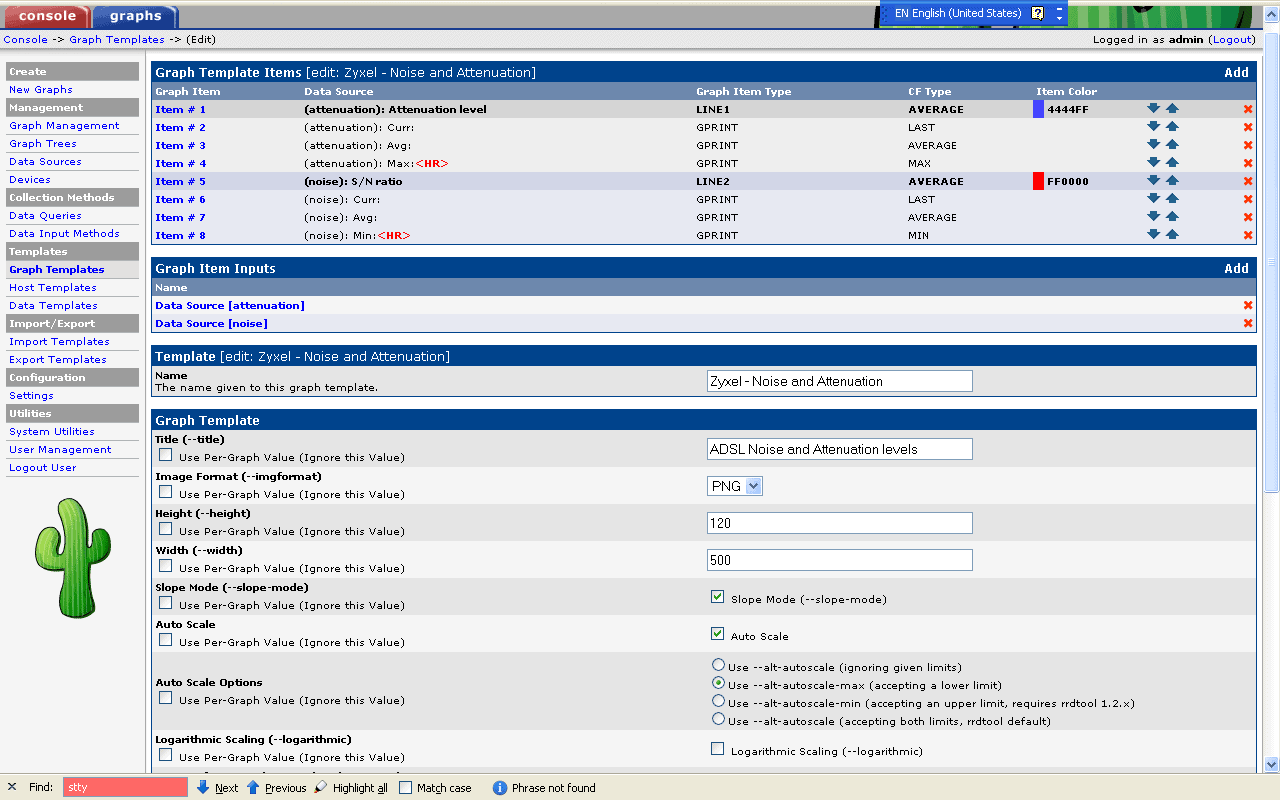
Task: Delete Item # 4 using red X
Action: tap(1247, 163)
